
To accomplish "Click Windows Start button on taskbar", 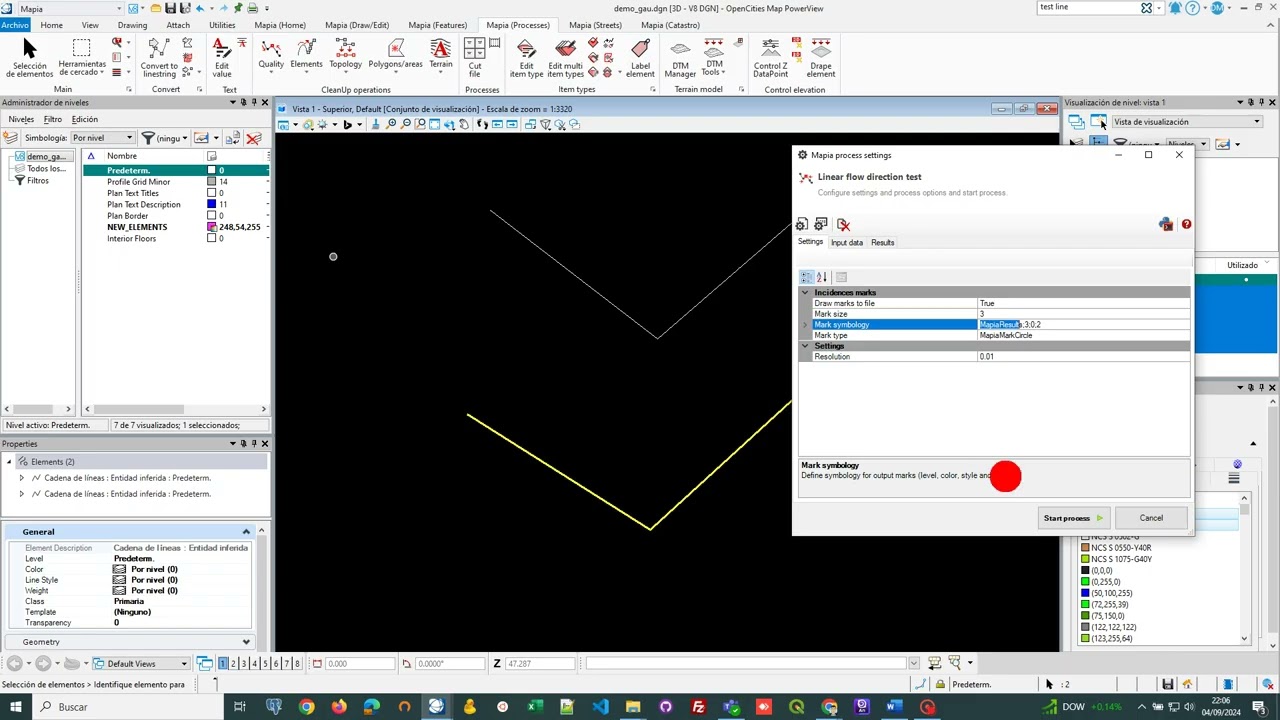I will click(x=15, y=707).
